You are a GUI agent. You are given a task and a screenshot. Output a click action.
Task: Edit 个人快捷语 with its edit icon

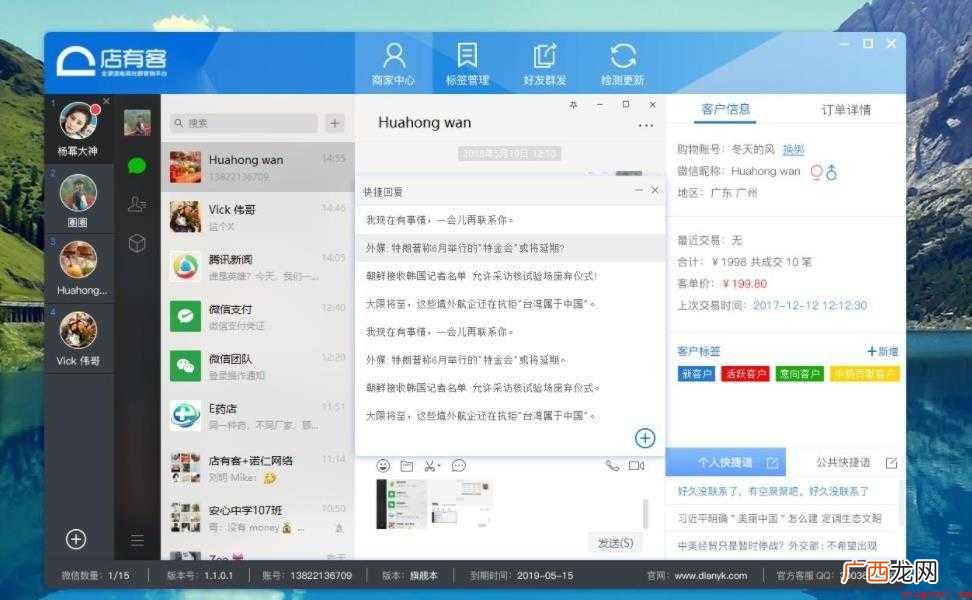click(772, 463)
